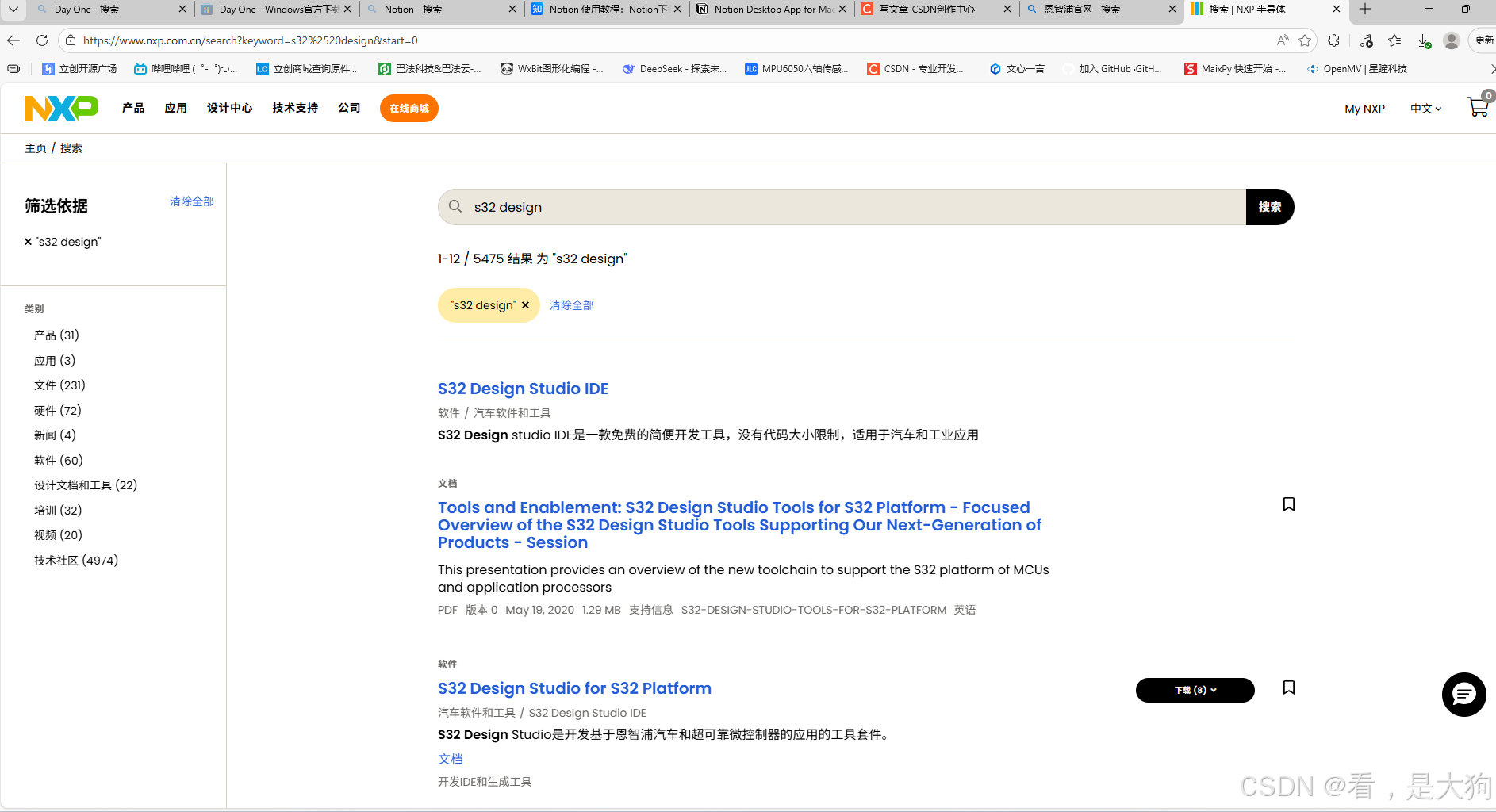Open the 产品 menu
1496x812 pixels.
click(x=133, y=108)
